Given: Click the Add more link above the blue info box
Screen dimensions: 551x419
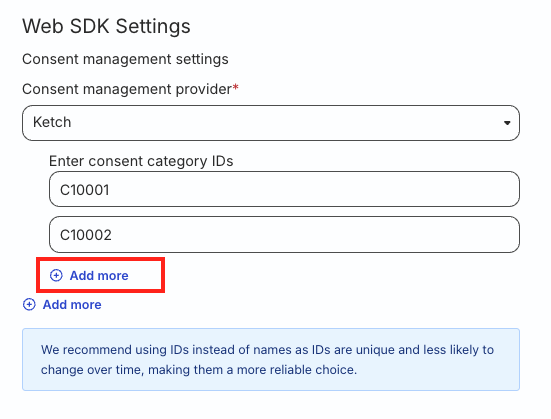Looking at the screenshot, I should 62,304.
